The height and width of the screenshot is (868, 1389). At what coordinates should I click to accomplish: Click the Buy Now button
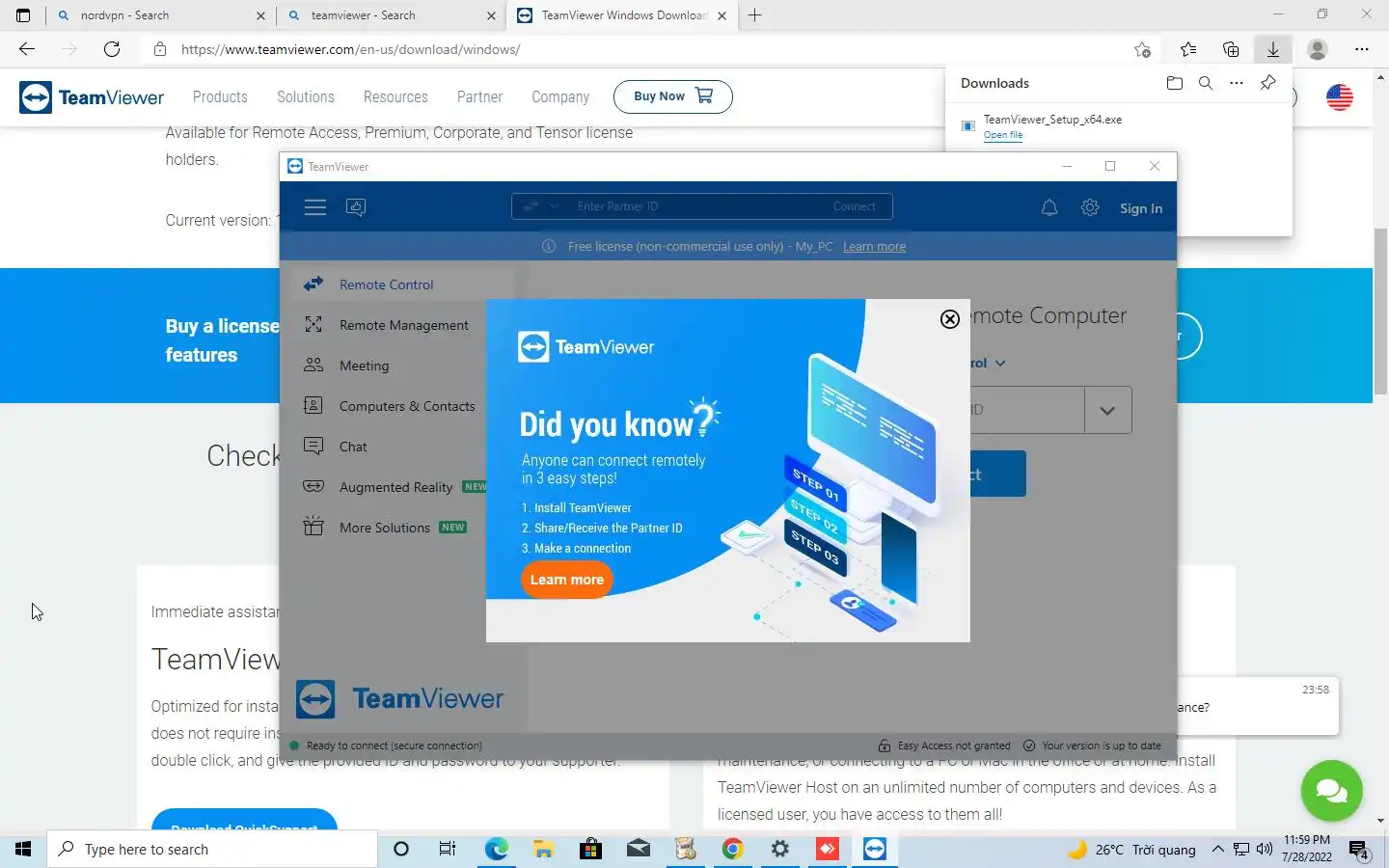673,96
